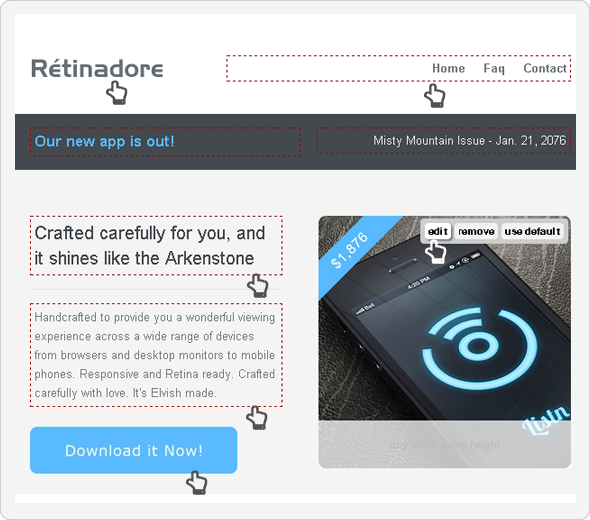Click the use default image button
Viewport: 590px width, 520px height.
click(x=532, y=231)
